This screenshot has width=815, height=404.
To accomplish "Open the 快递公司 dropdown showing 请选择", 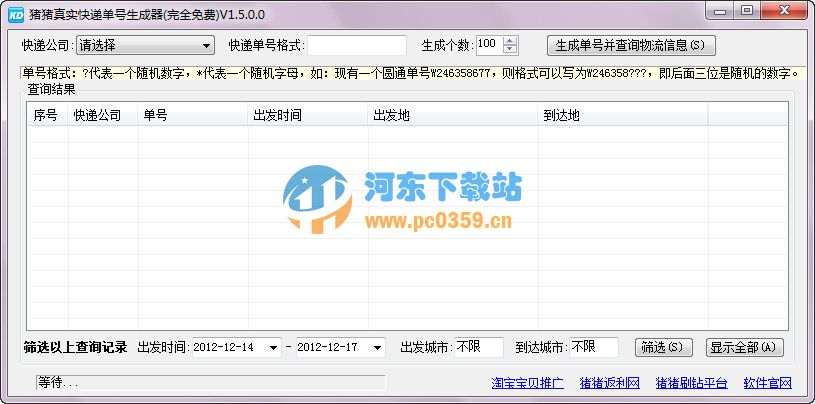I will pyautogui.click(x=145, y=45).
